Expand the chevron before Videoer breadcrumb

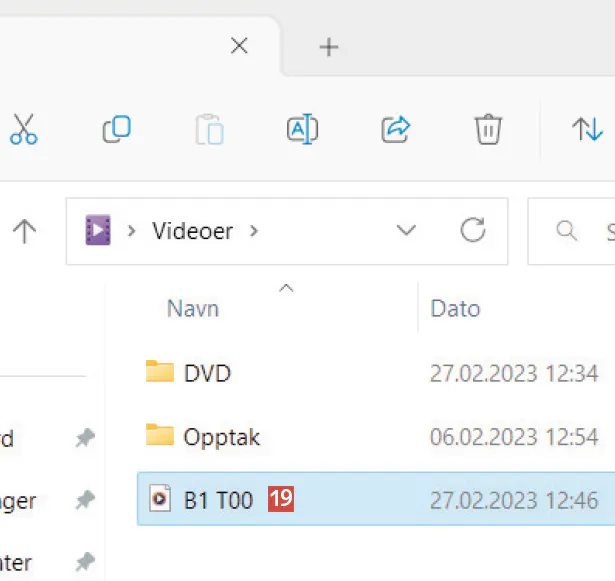[132, 231]
